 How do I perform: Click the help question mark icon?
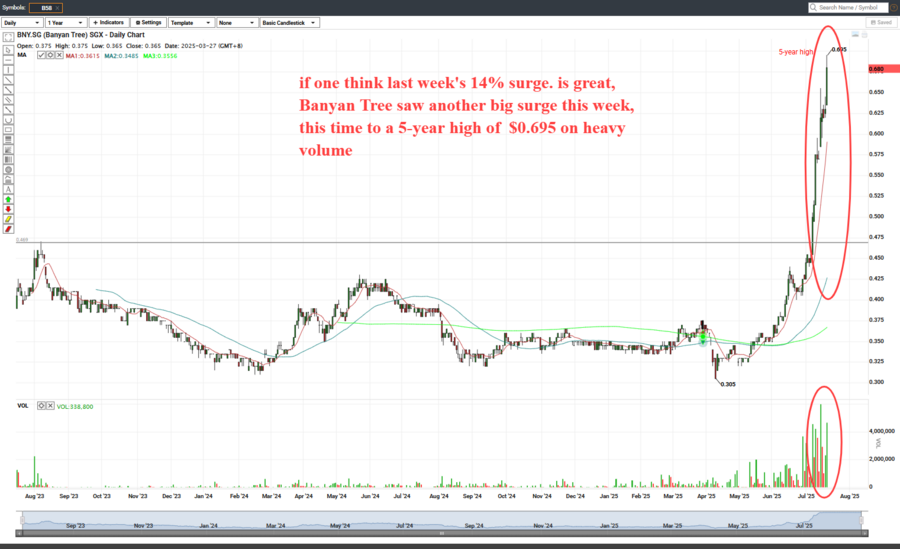(x=896, y=7)
